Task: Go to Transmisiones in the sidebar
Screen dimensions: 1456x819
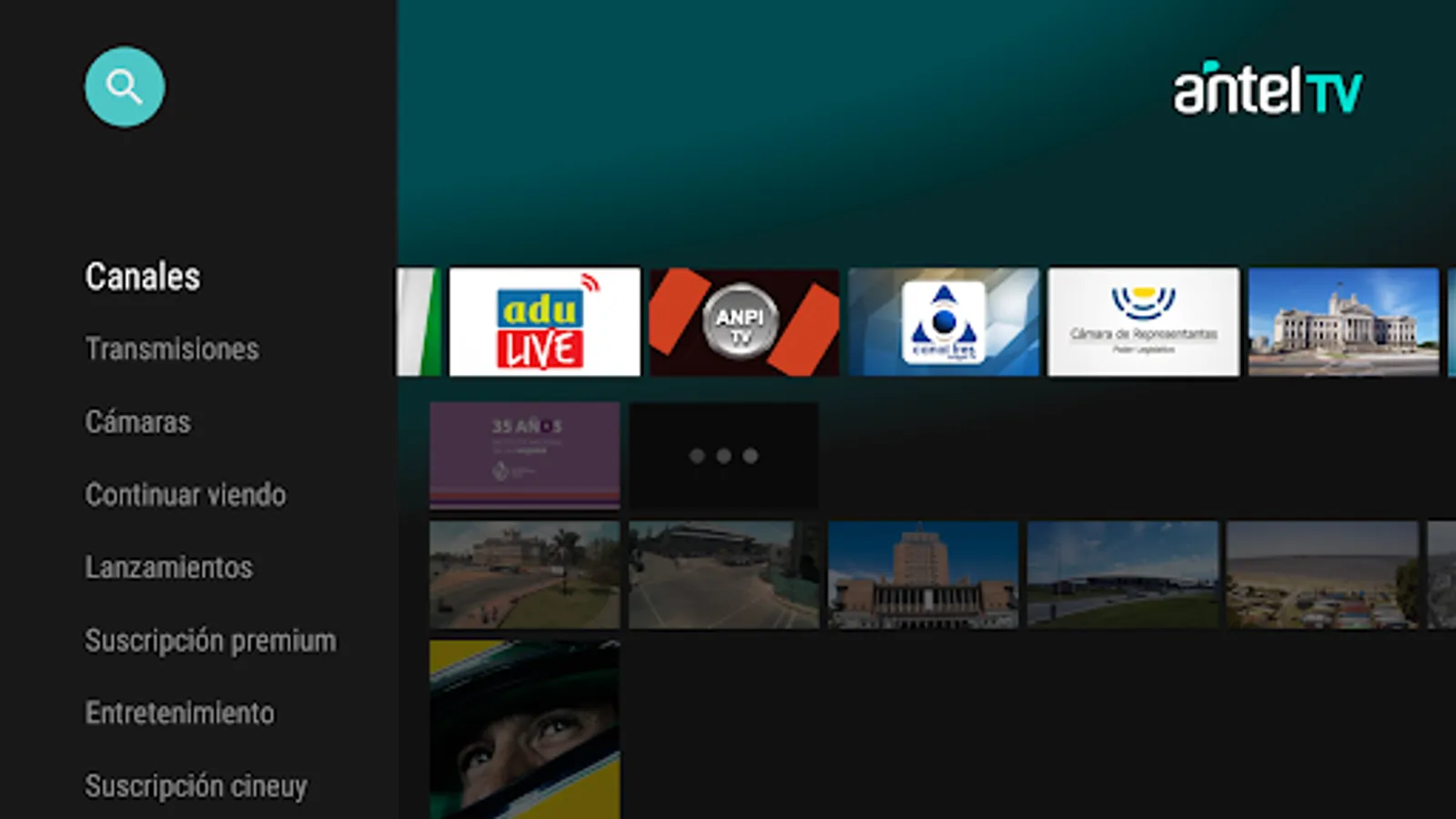Action: coord(172,349)
